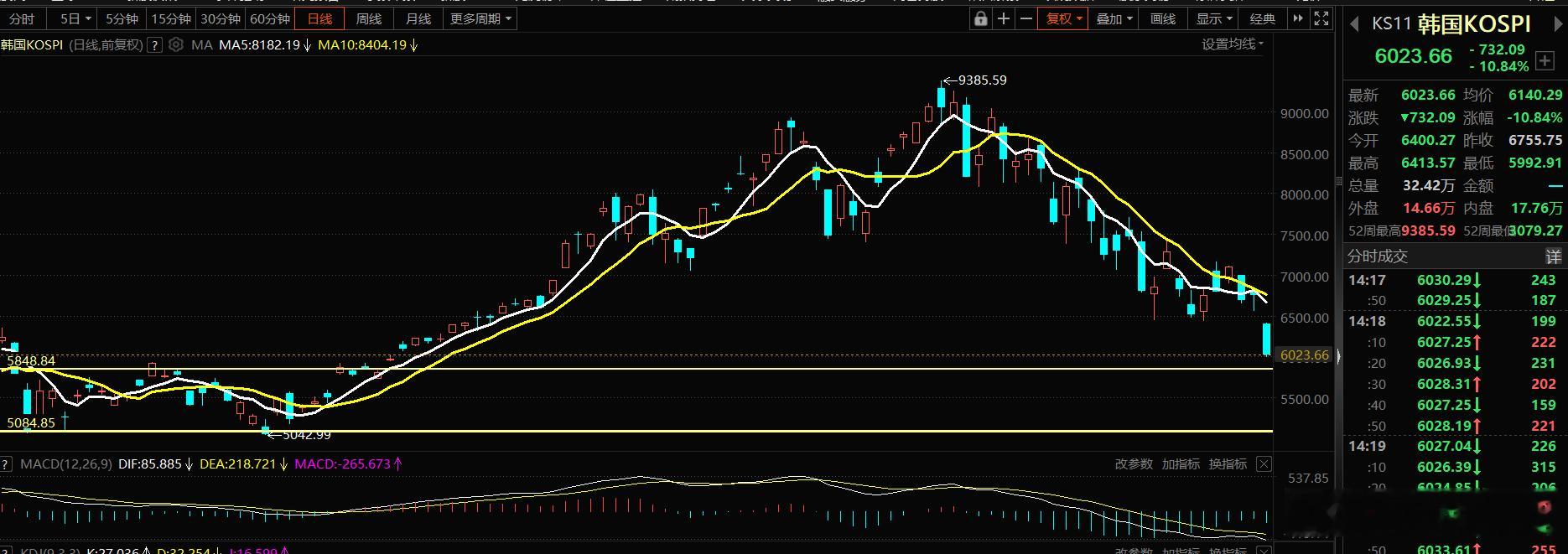Click the 5042.99 low price annotation
Image resolution: width=1568 pixels, height=554 pixels.
tap(307, 434)
